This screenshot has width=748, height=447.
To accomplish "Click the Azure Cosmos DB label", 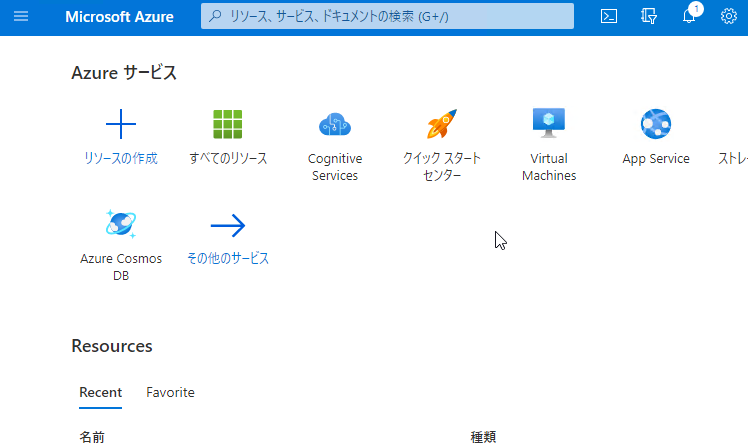I will click(x=121, y=267).
